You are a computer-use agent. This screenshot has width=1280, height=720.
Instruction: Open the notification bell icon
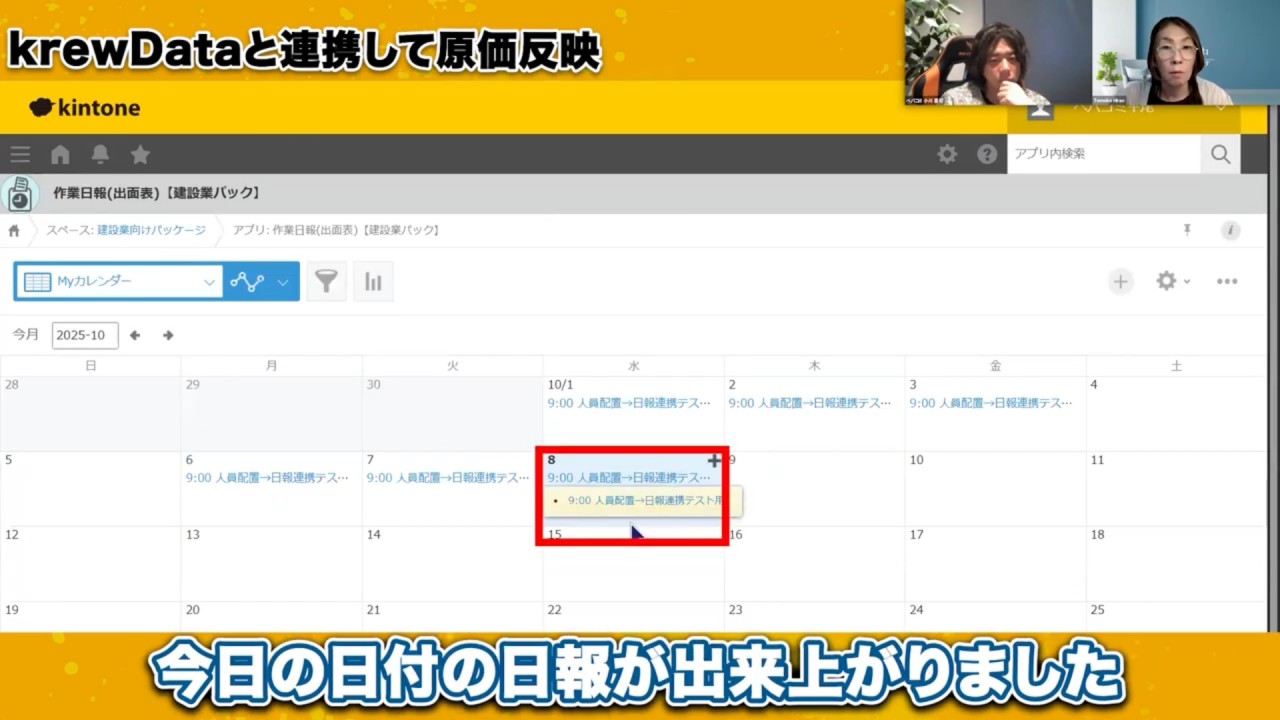pyautogui.click(x=100, y=154)
